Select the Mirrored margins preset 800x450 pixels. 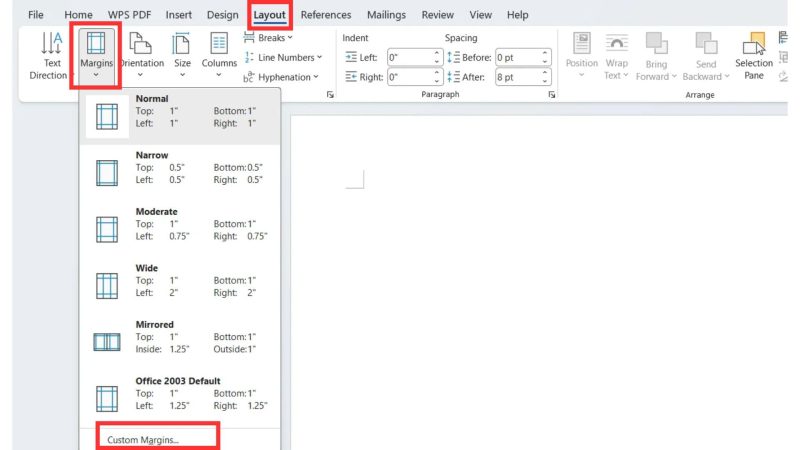[x=180, y=342]
